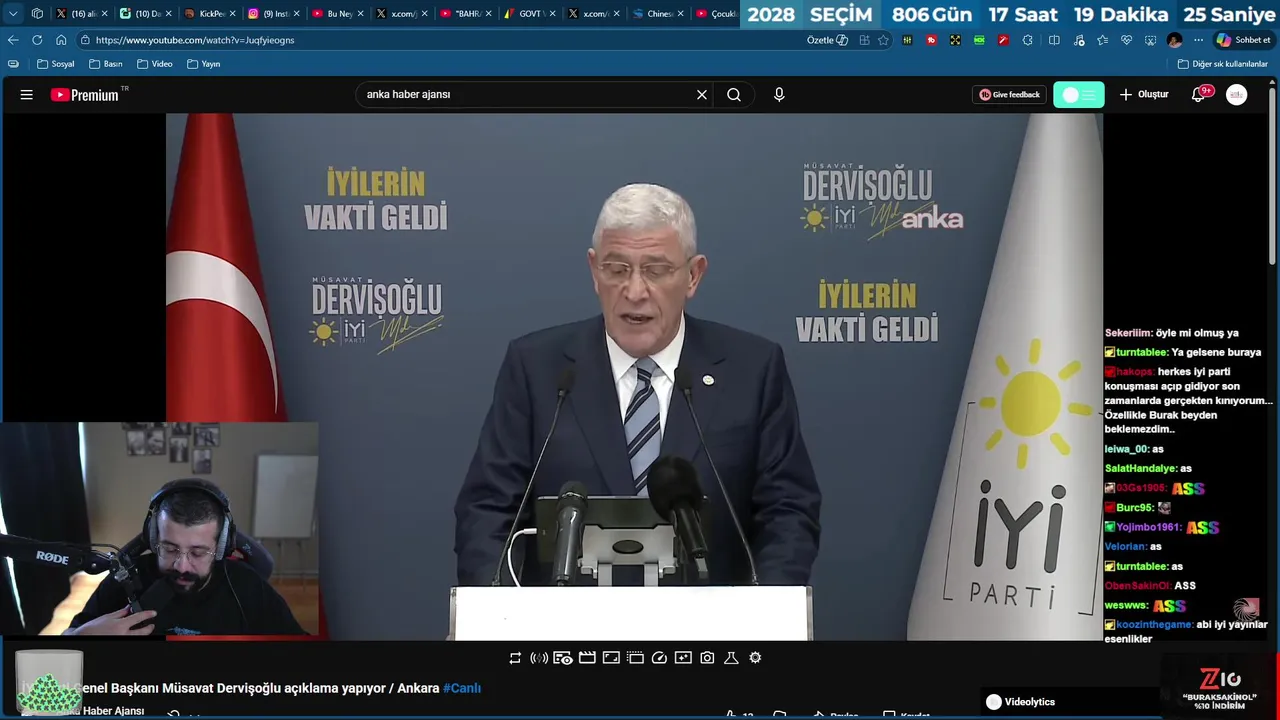
Task: Take video screenshot with camera icon
Action: [707, 658]
